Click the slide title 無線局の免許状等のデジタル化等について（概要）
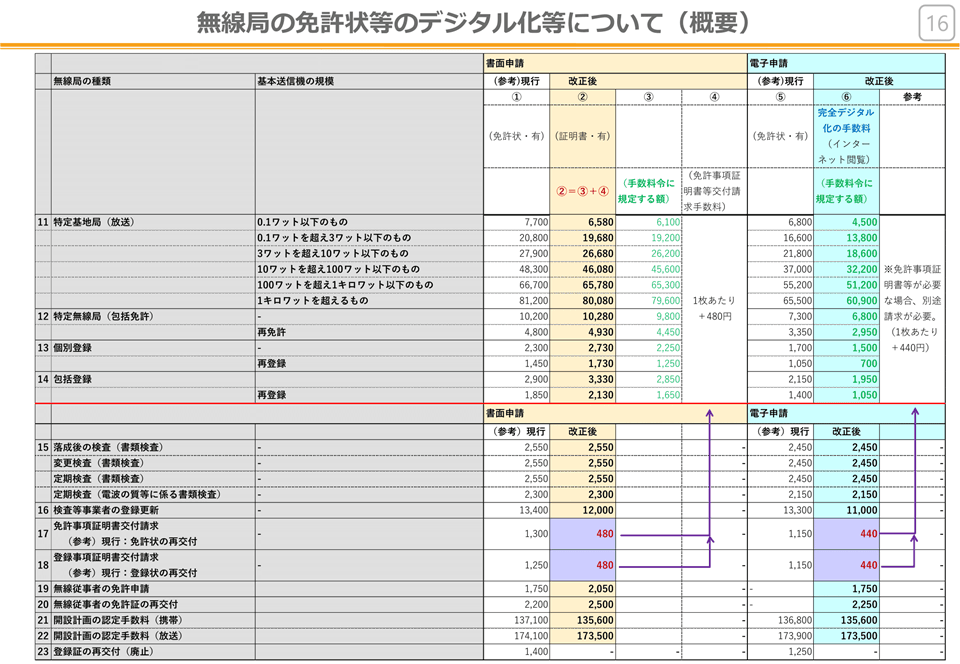 pos(474,23)
